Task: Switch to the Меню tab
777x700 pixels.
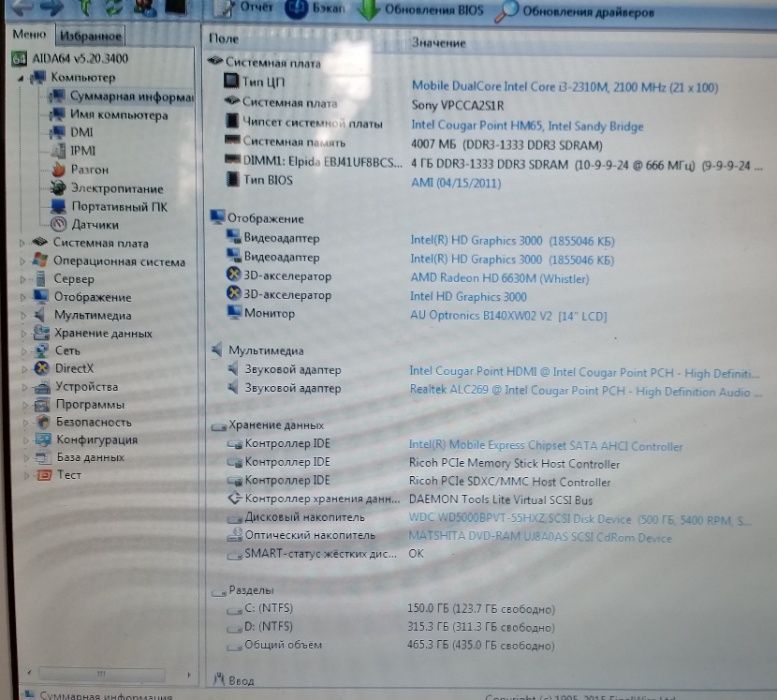Action: pos(29,34)
